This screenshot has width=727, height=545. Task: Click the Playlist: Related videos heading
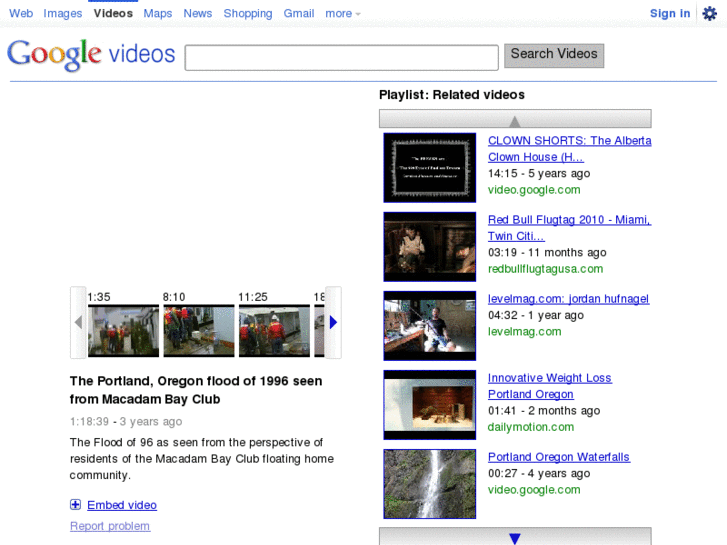[452, 95]
